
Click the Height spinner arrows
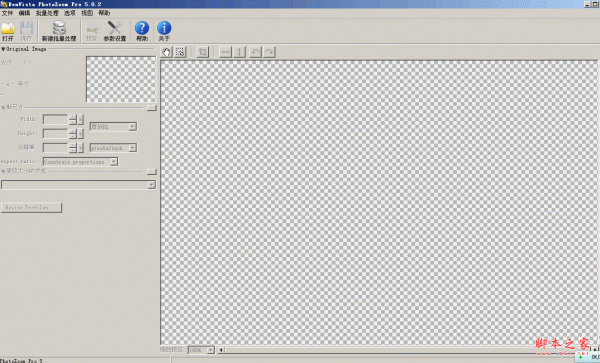[73, 133]
